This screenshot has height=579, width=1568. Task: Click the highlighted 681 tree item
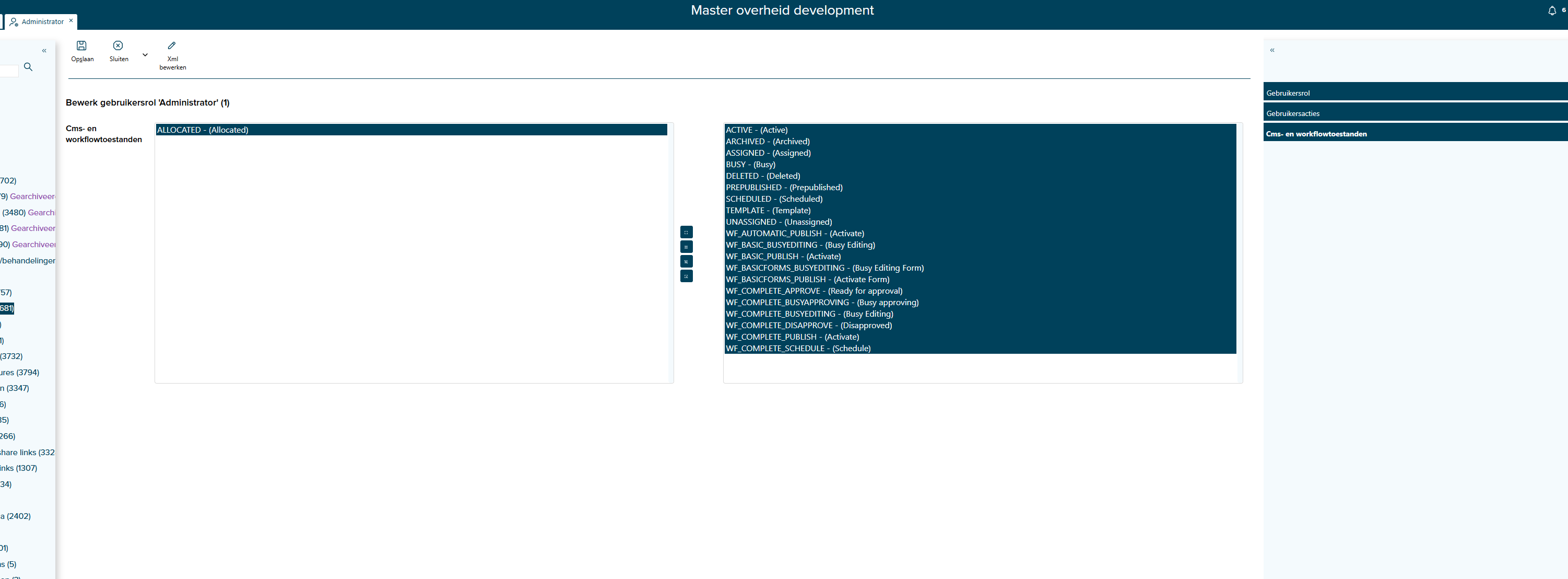[6, 308]
